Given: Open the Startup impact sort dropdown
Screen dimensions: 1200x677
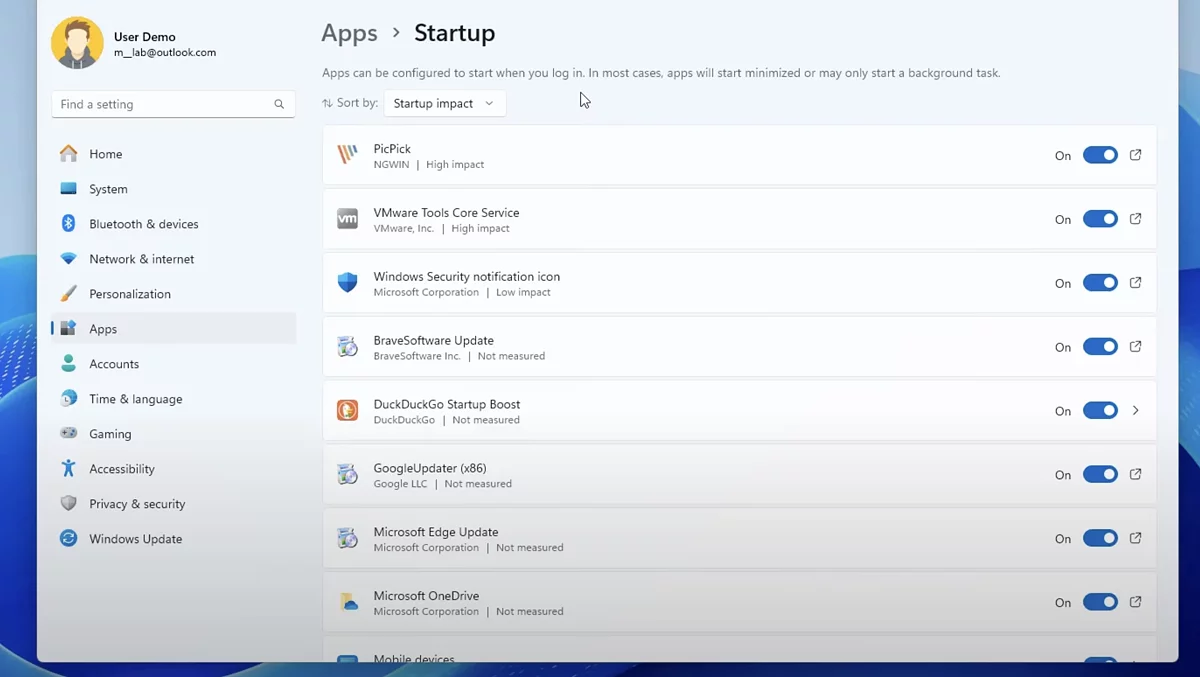Looking at the screenshot, I should [444, 103].
